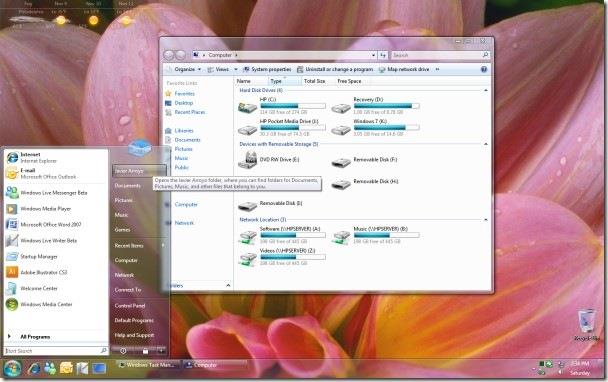Expand the Folders pane in the navigation sidebar
The image size is (608, 382).
click(x=228, y=285)
